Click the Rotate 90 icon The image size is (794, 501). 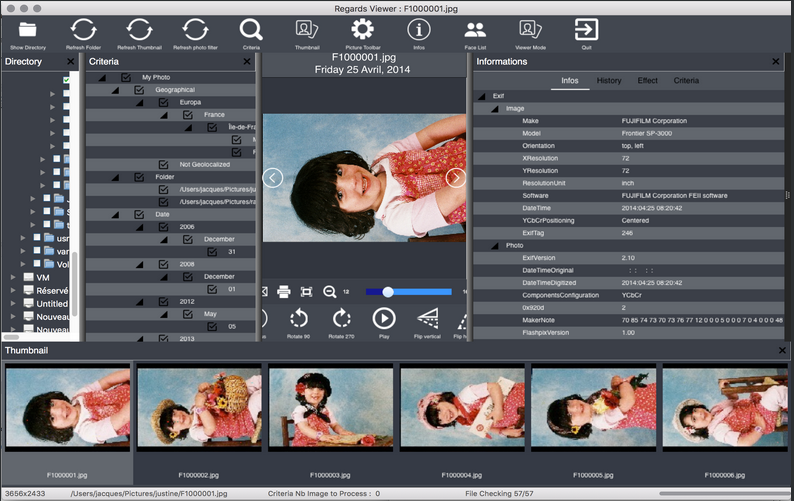pos(298,319)
